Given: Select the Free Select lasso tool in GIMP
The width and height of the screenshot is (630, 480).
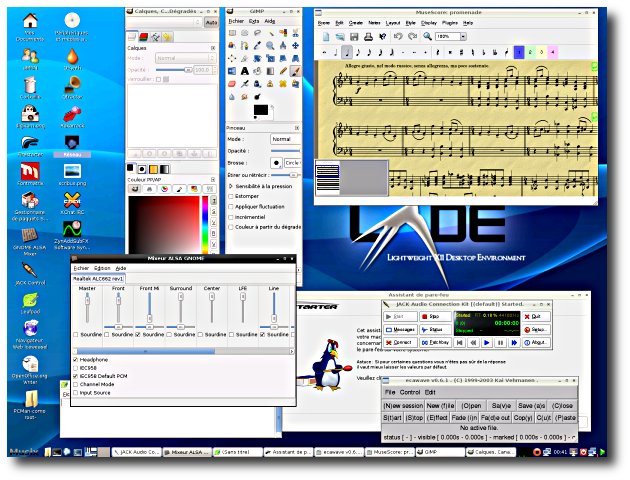Looking at the screenshot, I should [x=258, y=33].
